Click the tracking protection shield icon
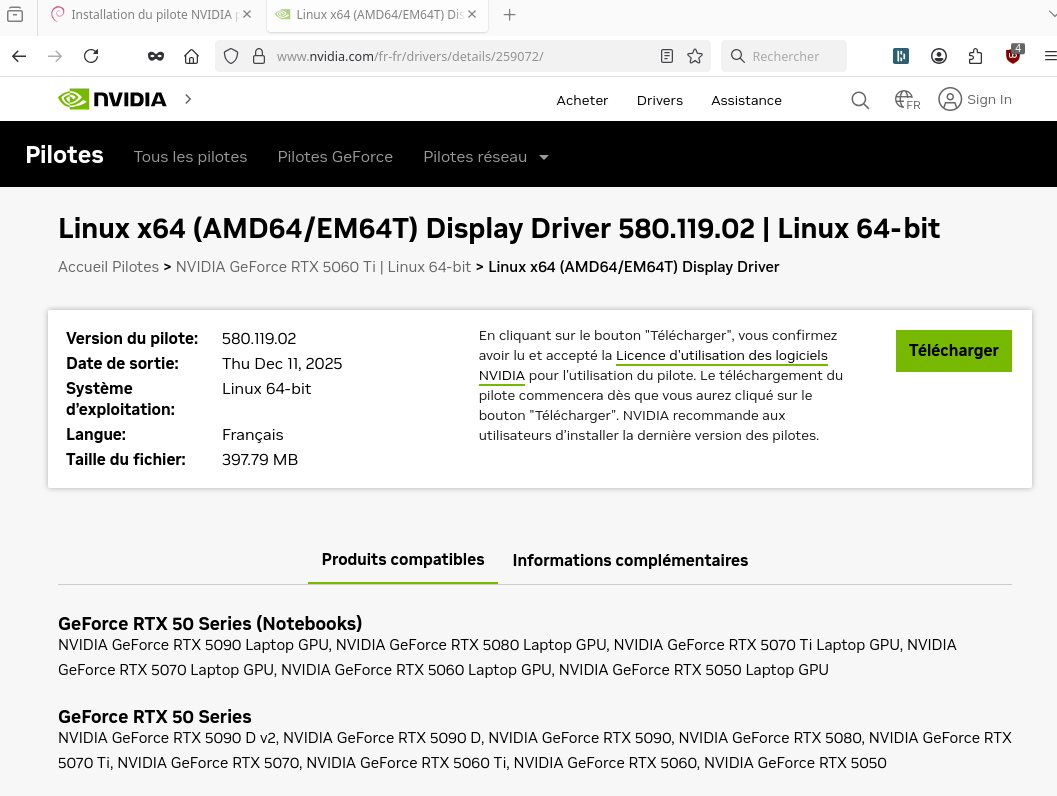This screenshot has height=796, width=1057. [231, 56]
